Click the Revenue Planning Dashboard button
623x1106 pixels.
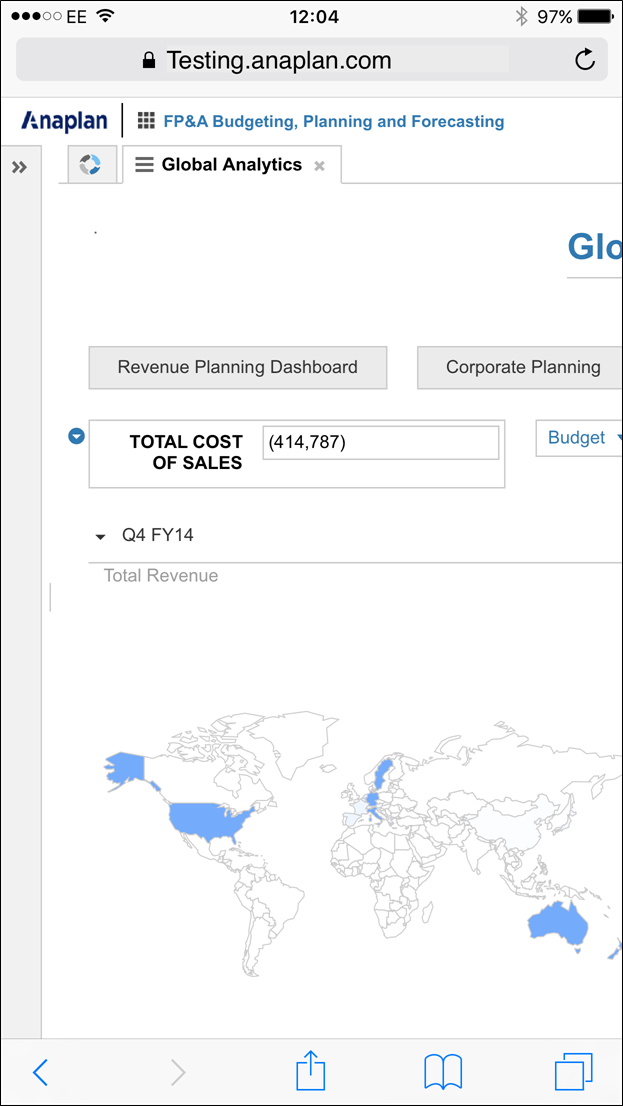[238, 367]
